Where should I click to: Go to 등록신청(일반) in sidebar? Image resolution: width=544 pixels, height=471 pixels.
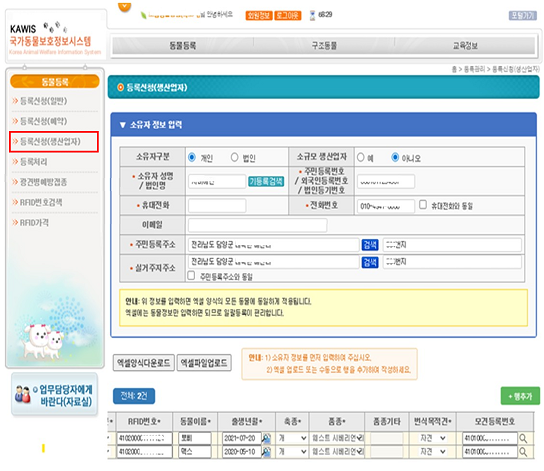43,101
